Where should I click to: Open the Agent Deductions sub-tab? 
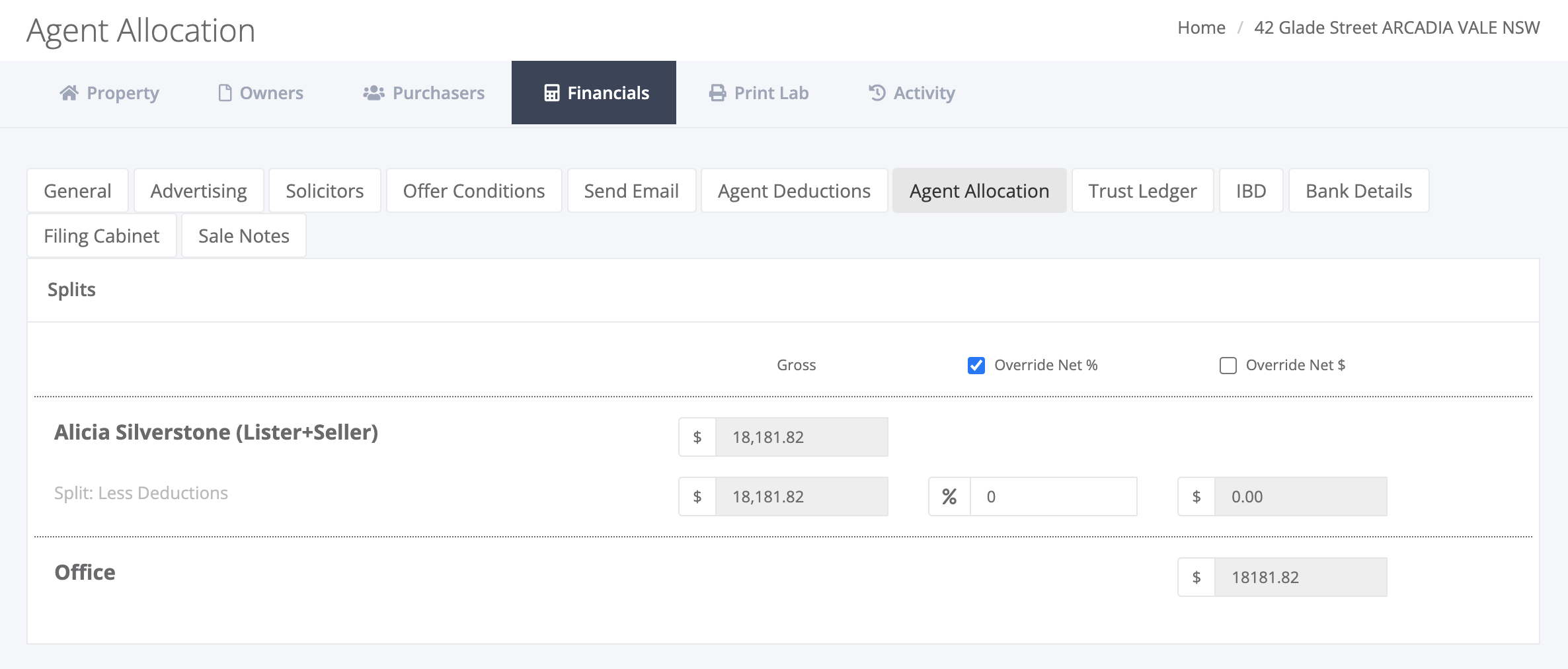click(794, 191)
